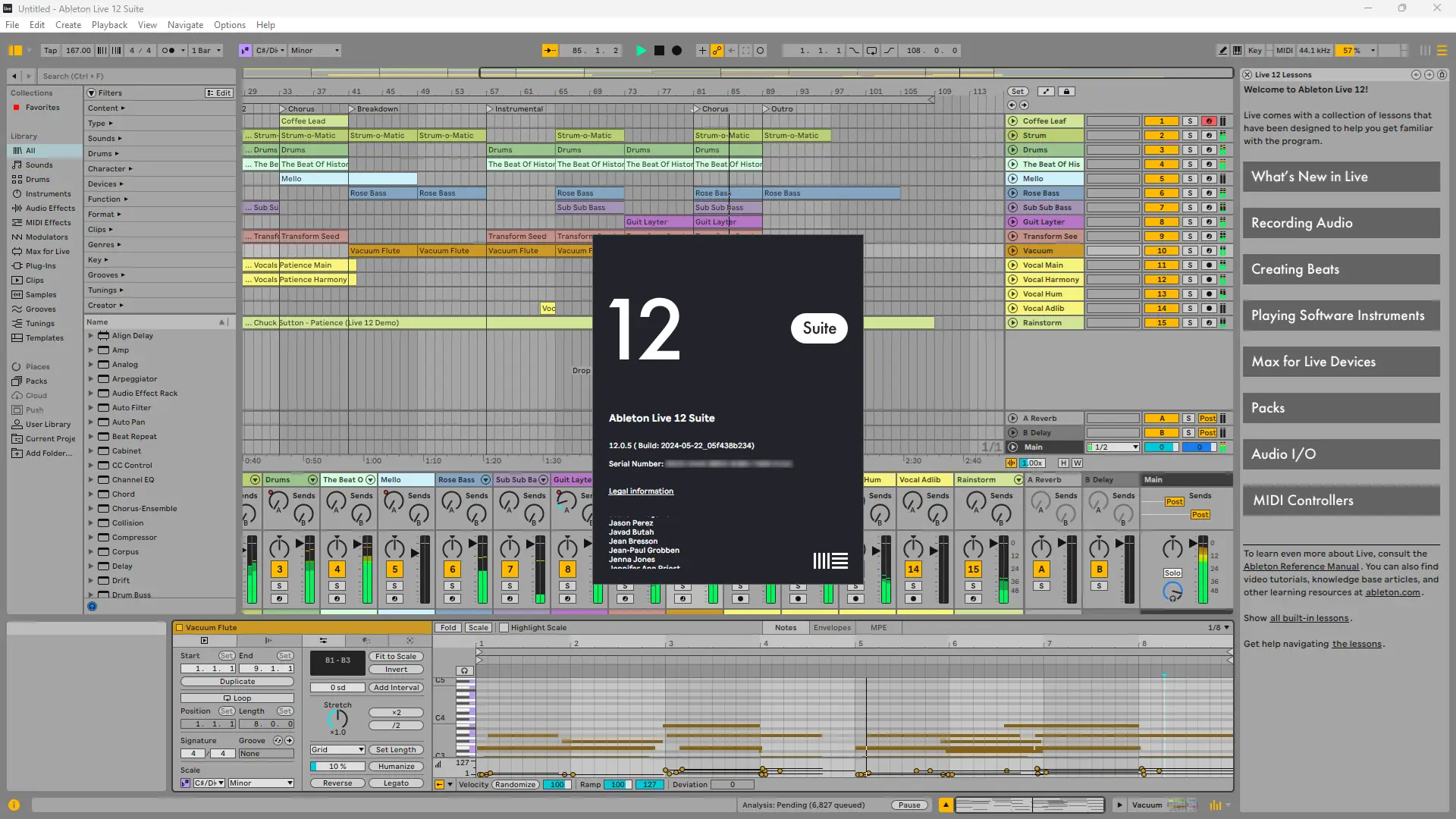
Task: Expand the Arpeggiator folder in browser
Action: (91, 379)
